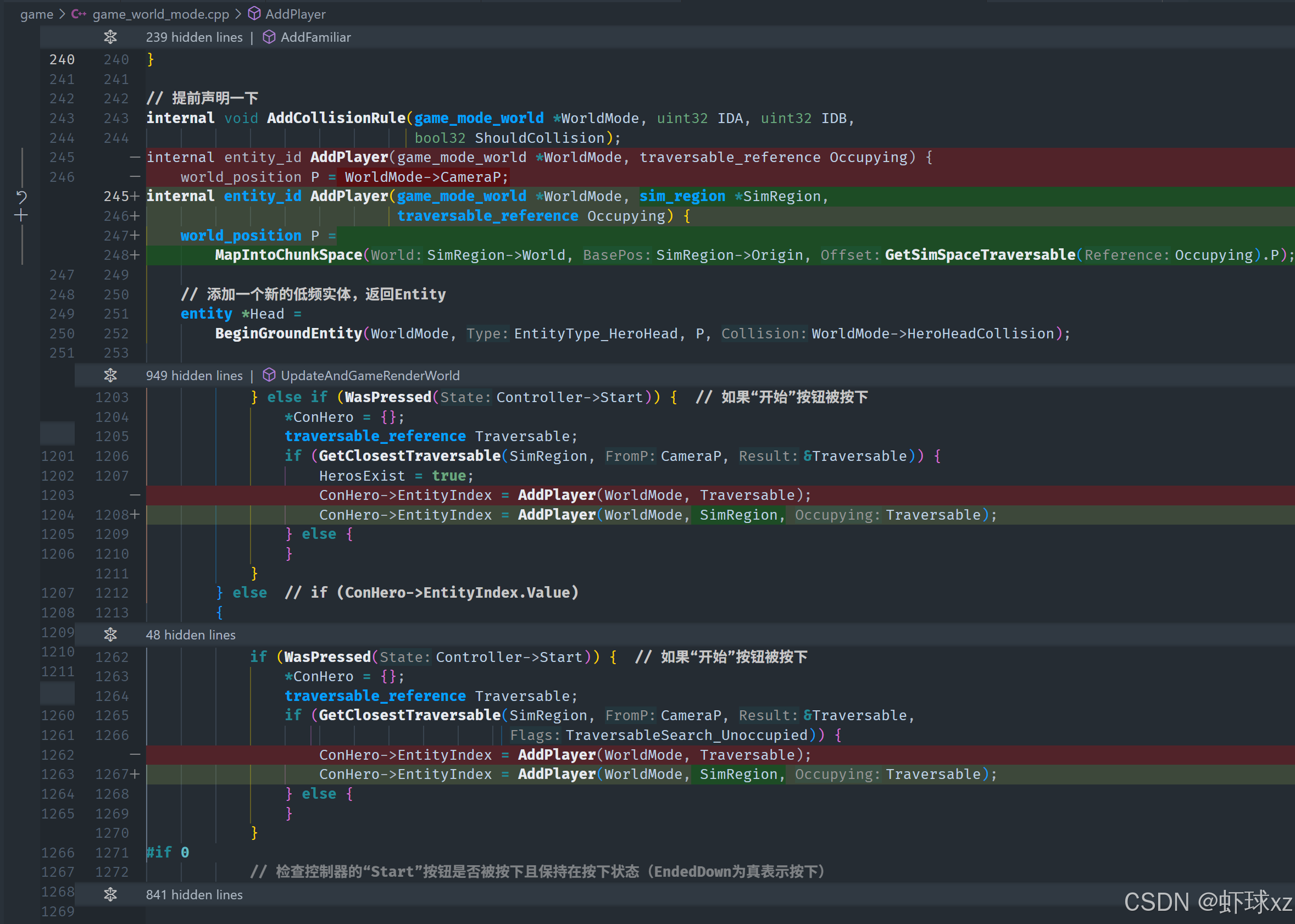Click the minus marker on deleted line 245
The image size is (1295, 924).
pyautogui.click(x=135, y=157)
